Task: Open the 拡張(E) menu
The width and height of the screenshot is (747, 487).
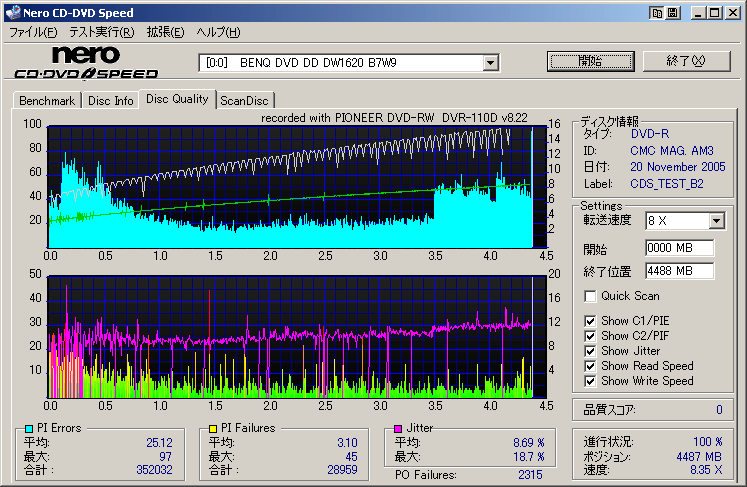Action: point(165,32)
